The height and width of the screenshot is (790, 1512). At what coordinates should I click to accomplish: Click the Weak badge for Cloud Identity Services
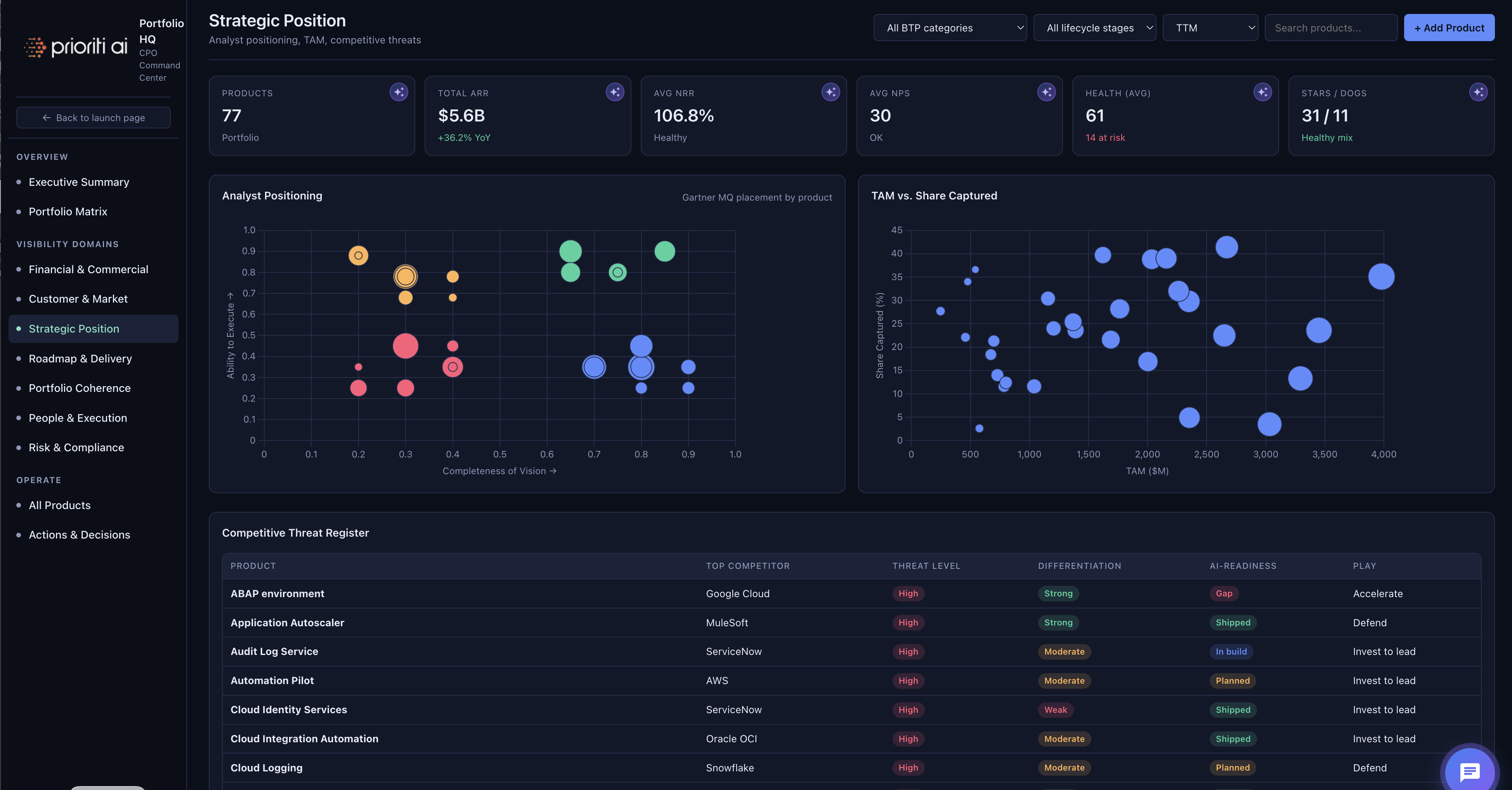pyautogui.click(x=1055, y=710)
